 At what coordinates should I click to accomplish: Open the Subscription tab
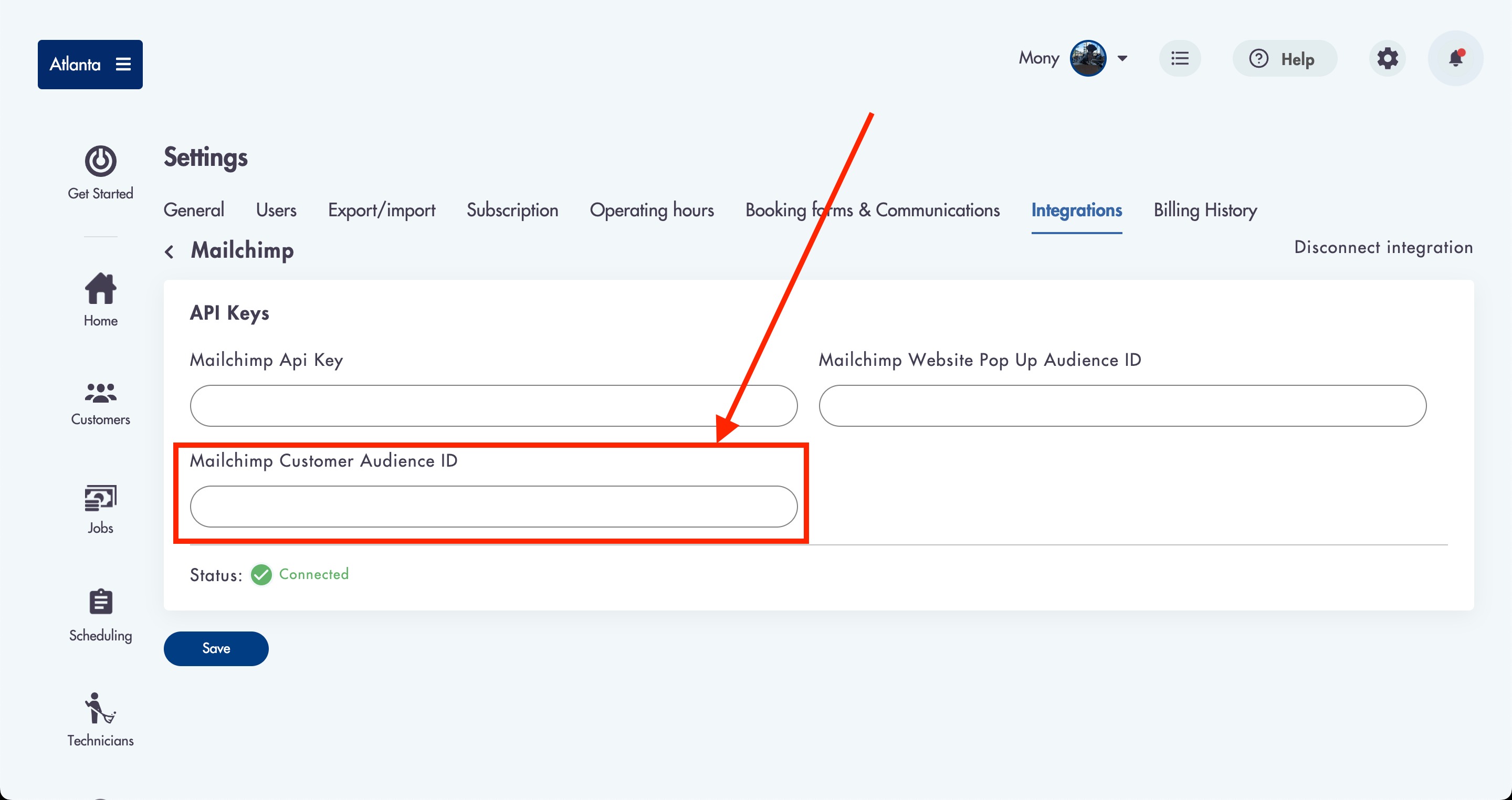(x=512, y=210)
